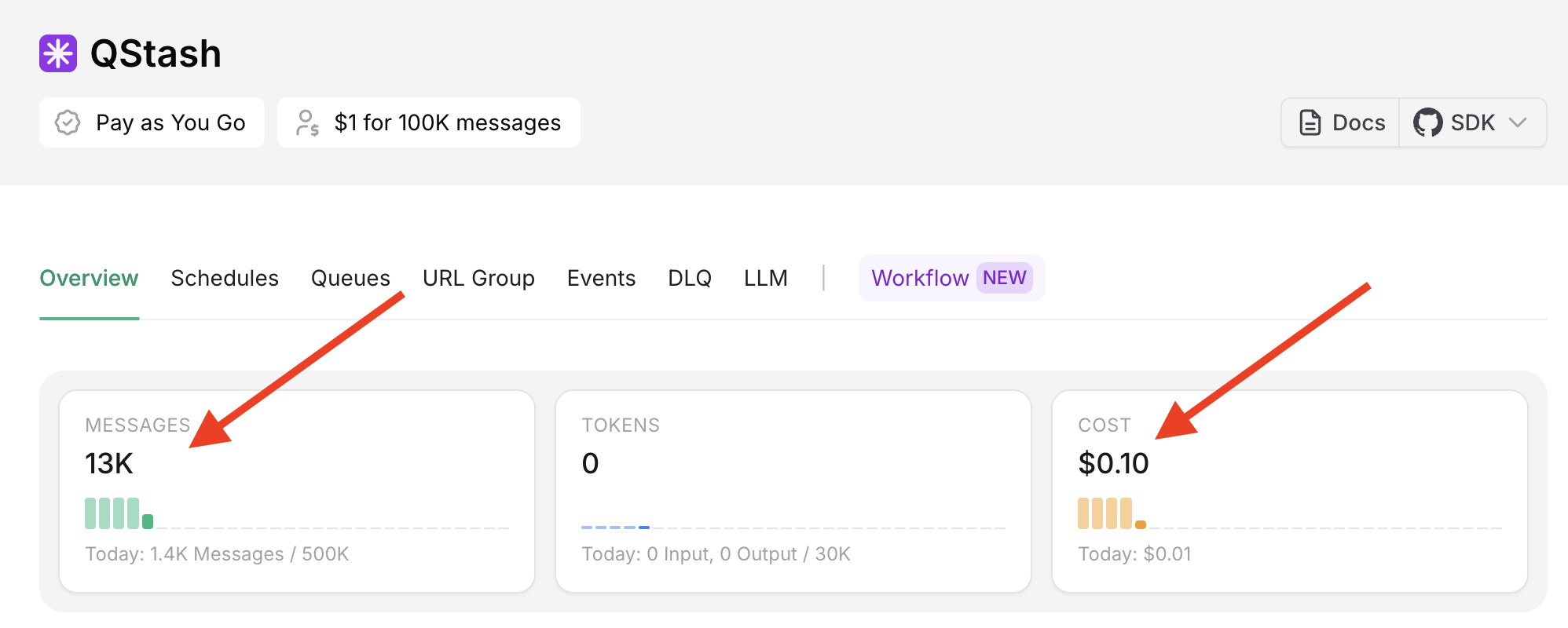Select the LLM tab

coord(766,278)
